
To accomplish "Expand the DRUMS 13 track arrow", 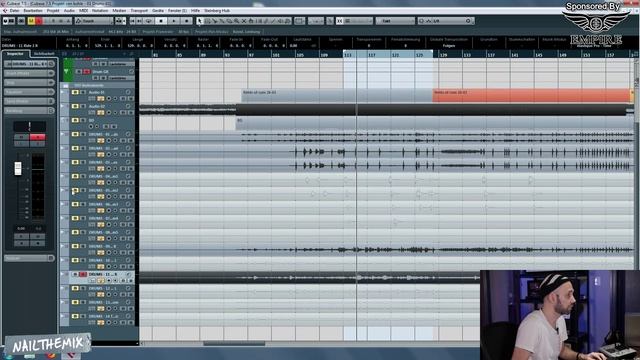I will [x=62, y=302].
